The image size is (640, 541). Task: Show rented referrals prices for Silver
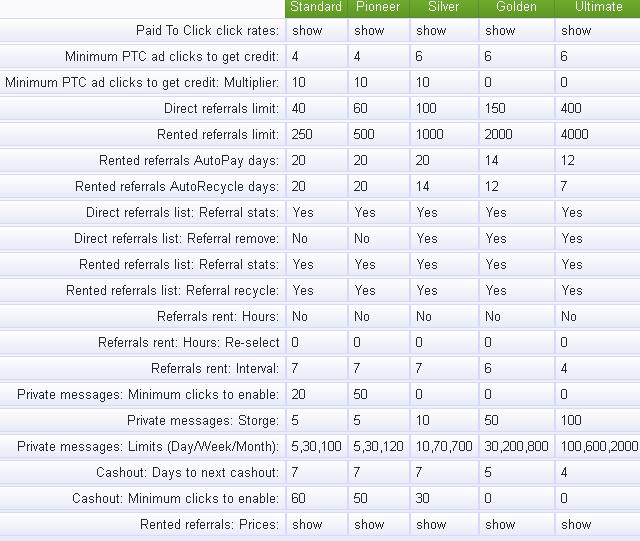(x=431, y=524)
